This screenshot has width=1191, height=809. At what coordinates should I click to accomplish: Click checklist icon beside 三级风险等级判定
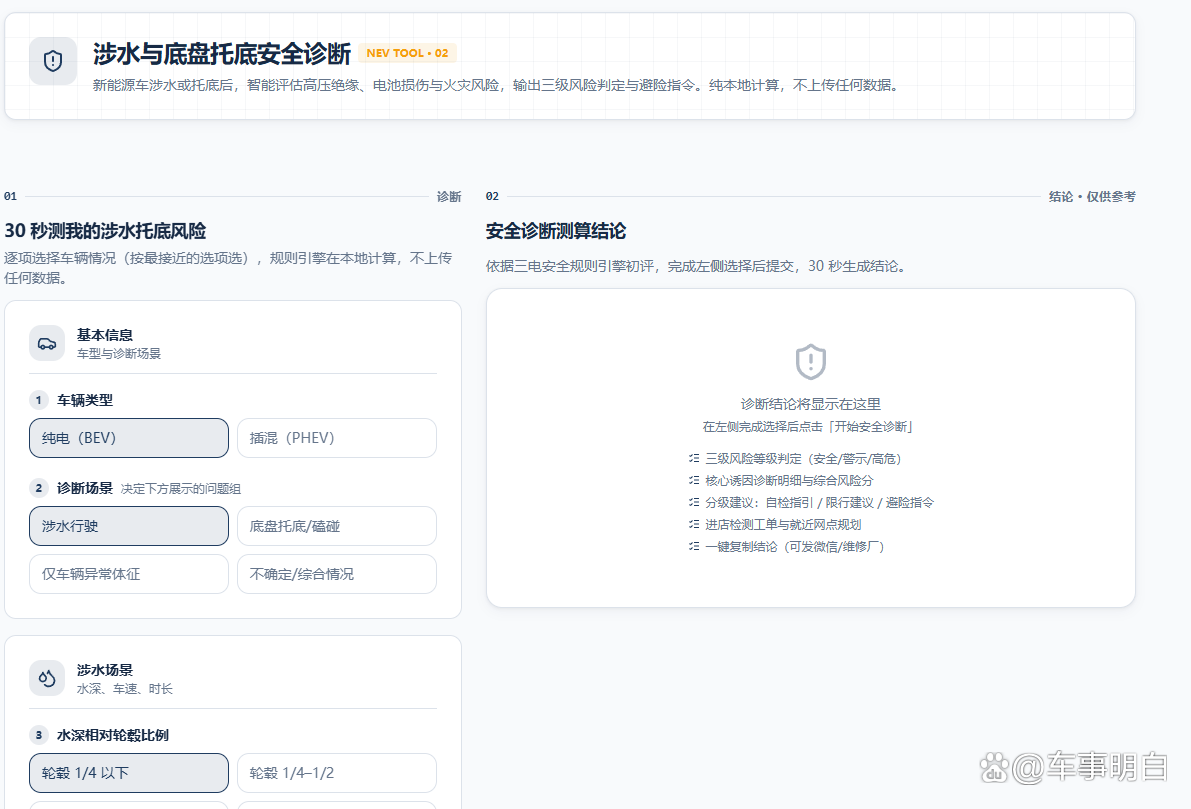coord(693,458)
